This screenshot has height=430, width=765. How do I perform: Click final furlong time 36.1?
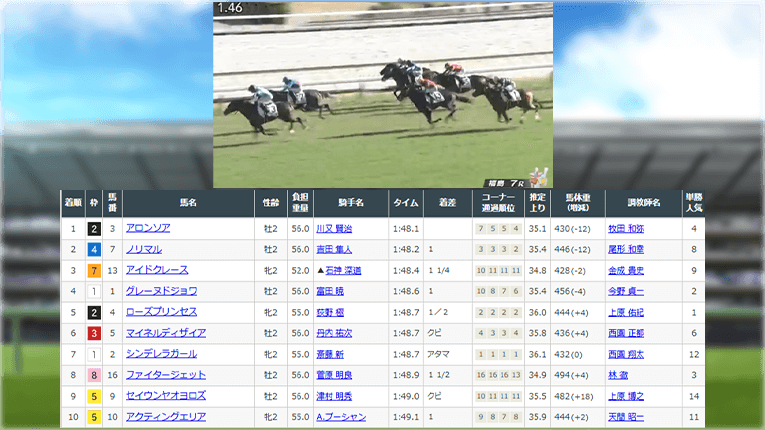click(538, 354)
